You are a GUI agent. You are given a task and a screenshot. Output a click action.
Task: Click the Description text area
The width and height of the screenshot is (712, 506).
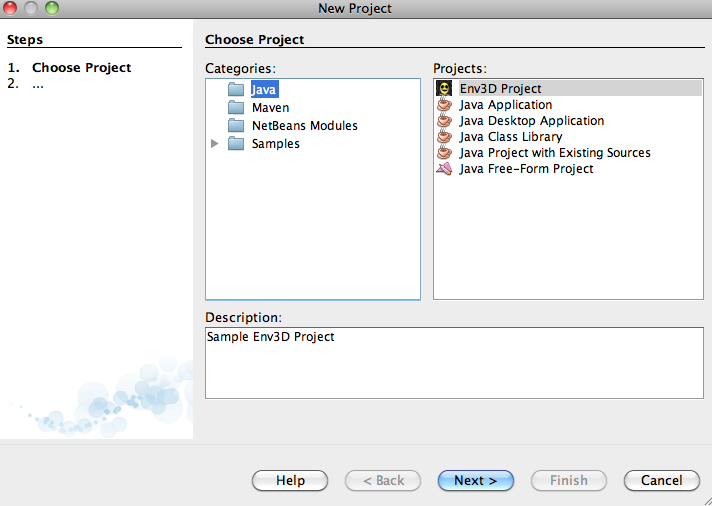click(454, 363)
